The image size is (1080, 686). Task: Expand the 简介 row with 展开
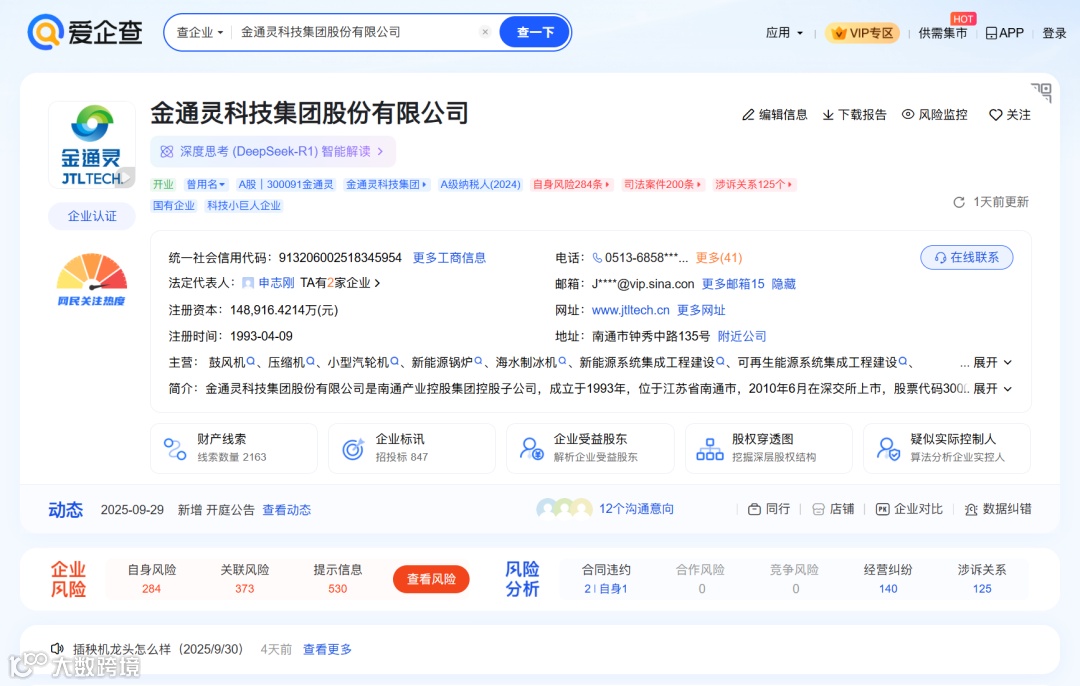pyautogui.click(x=993, y=388)
